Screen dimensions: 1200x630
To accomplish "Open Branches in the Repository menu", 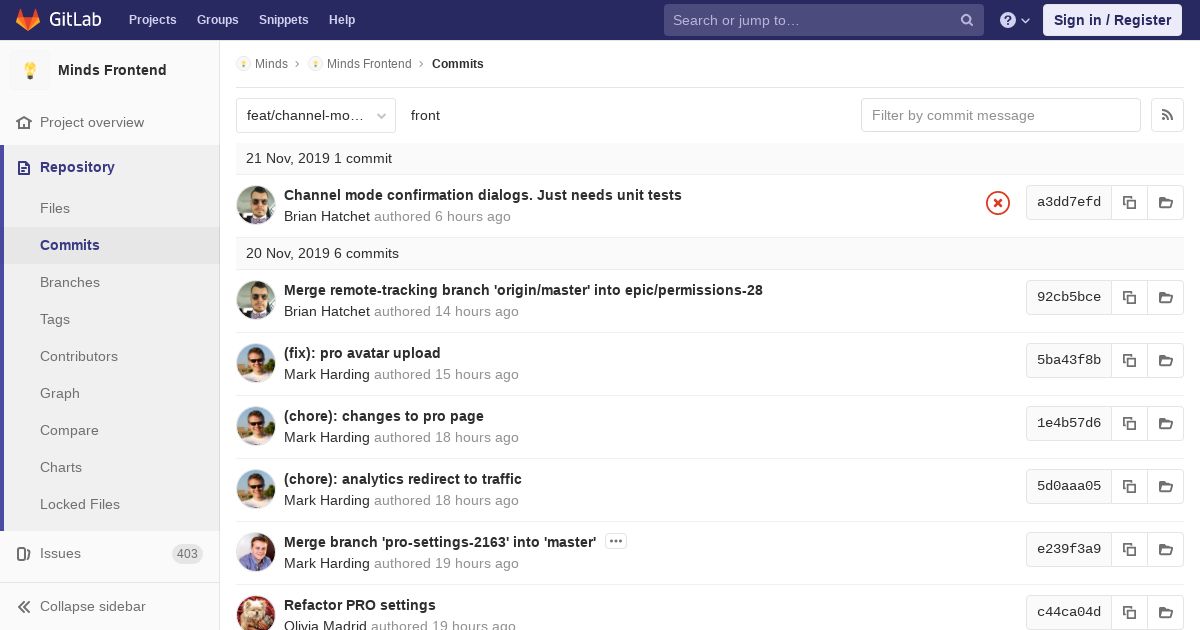I will click(x=70, y=282).
